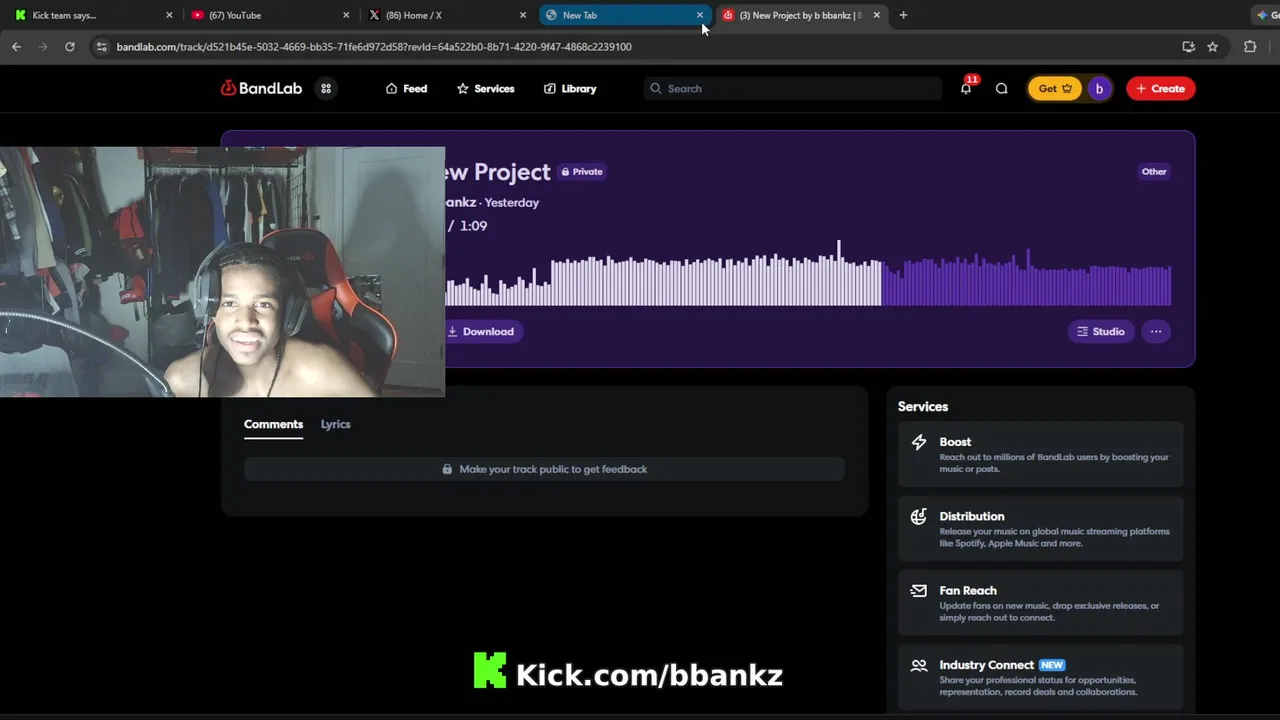Open the purple 'b' profile avatar
This screenshot has height=720, width=1280.
coord(1099,88)
